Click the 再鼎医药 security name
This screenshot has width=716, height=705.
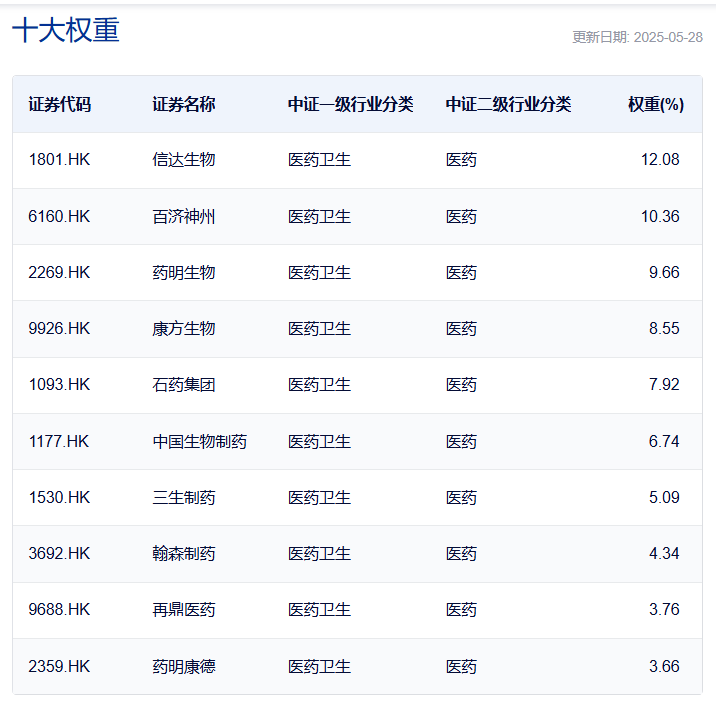tap(184, 610)
